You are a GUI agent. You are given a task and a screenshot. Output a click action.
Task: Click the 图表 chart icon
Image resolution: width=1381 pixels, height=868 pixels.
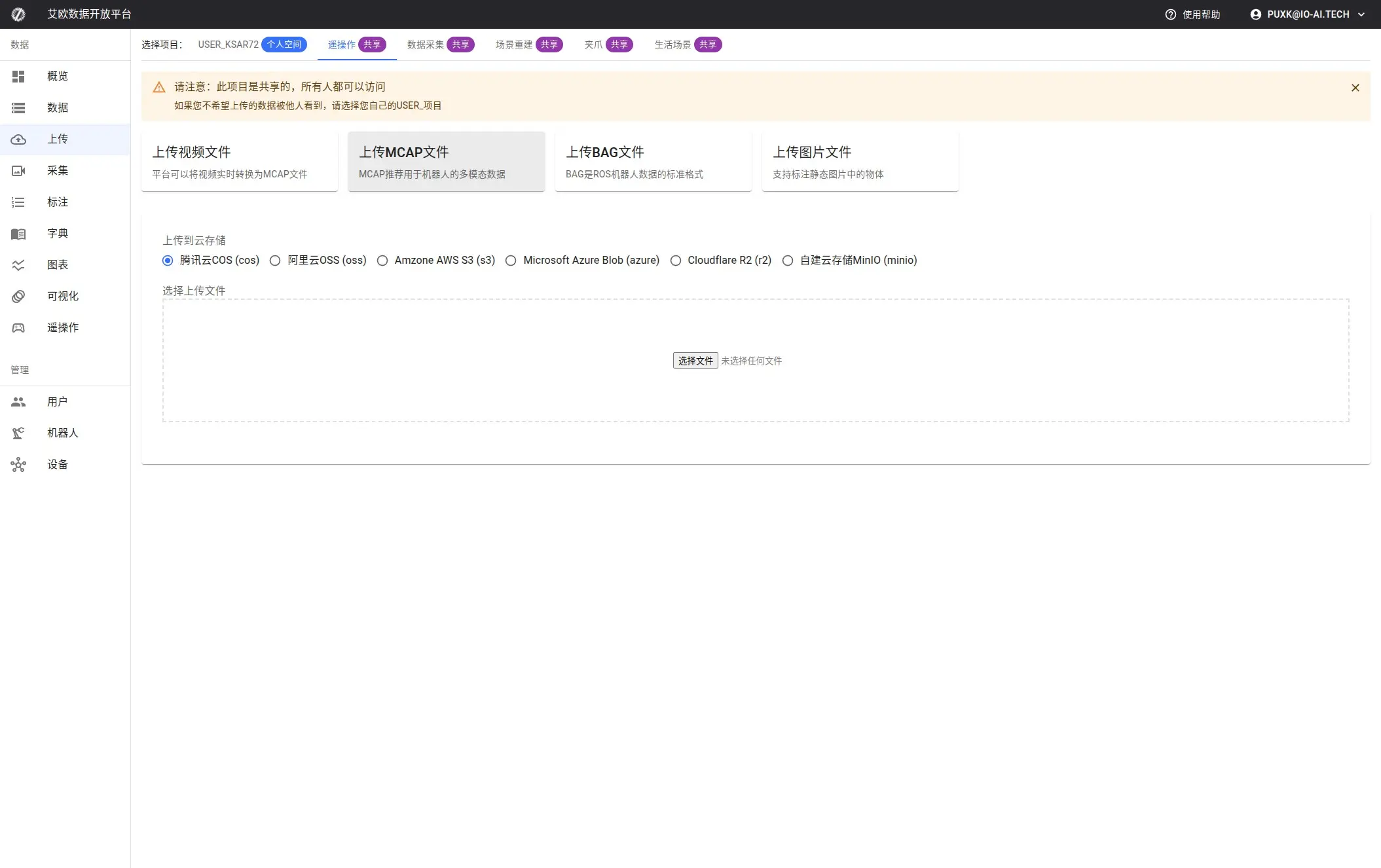point(18,265)
